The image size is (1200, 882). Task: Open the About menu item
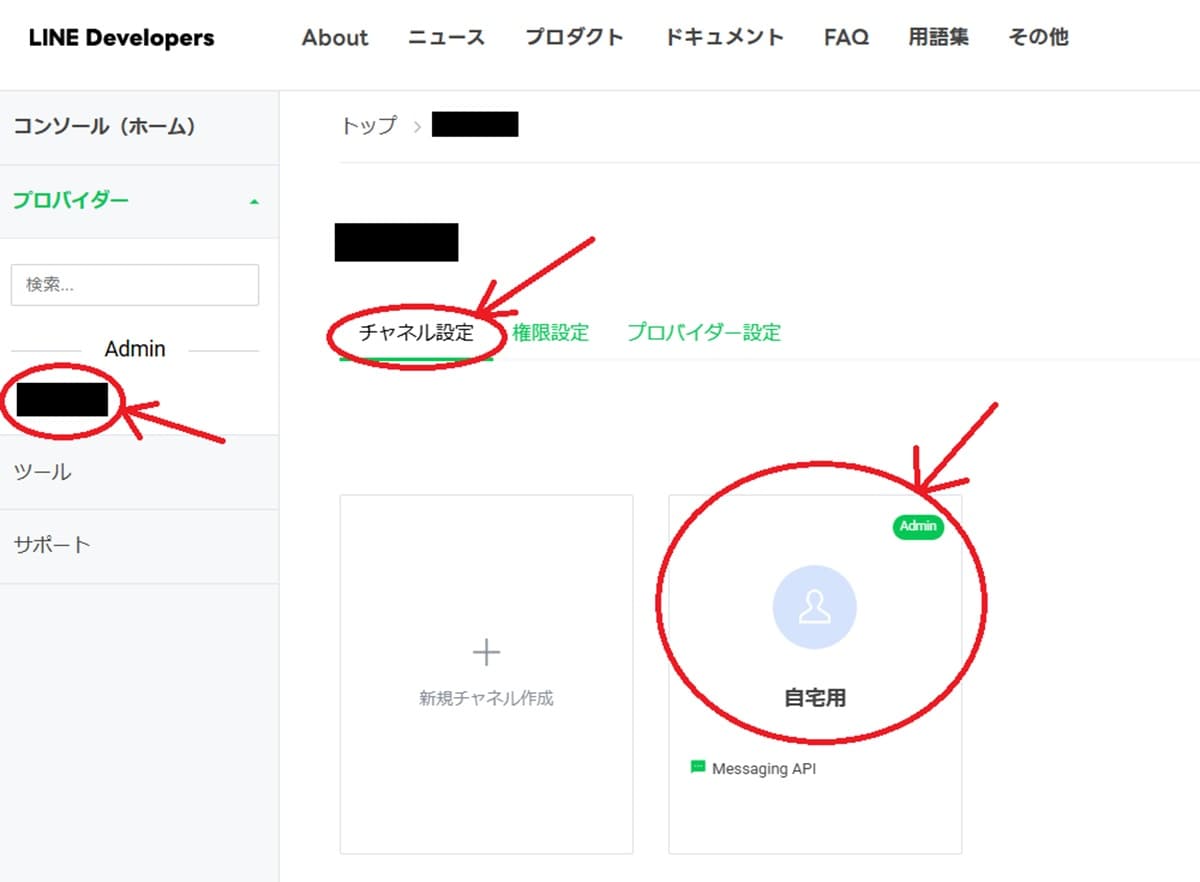pyautogui.click(x=335, y=38)
